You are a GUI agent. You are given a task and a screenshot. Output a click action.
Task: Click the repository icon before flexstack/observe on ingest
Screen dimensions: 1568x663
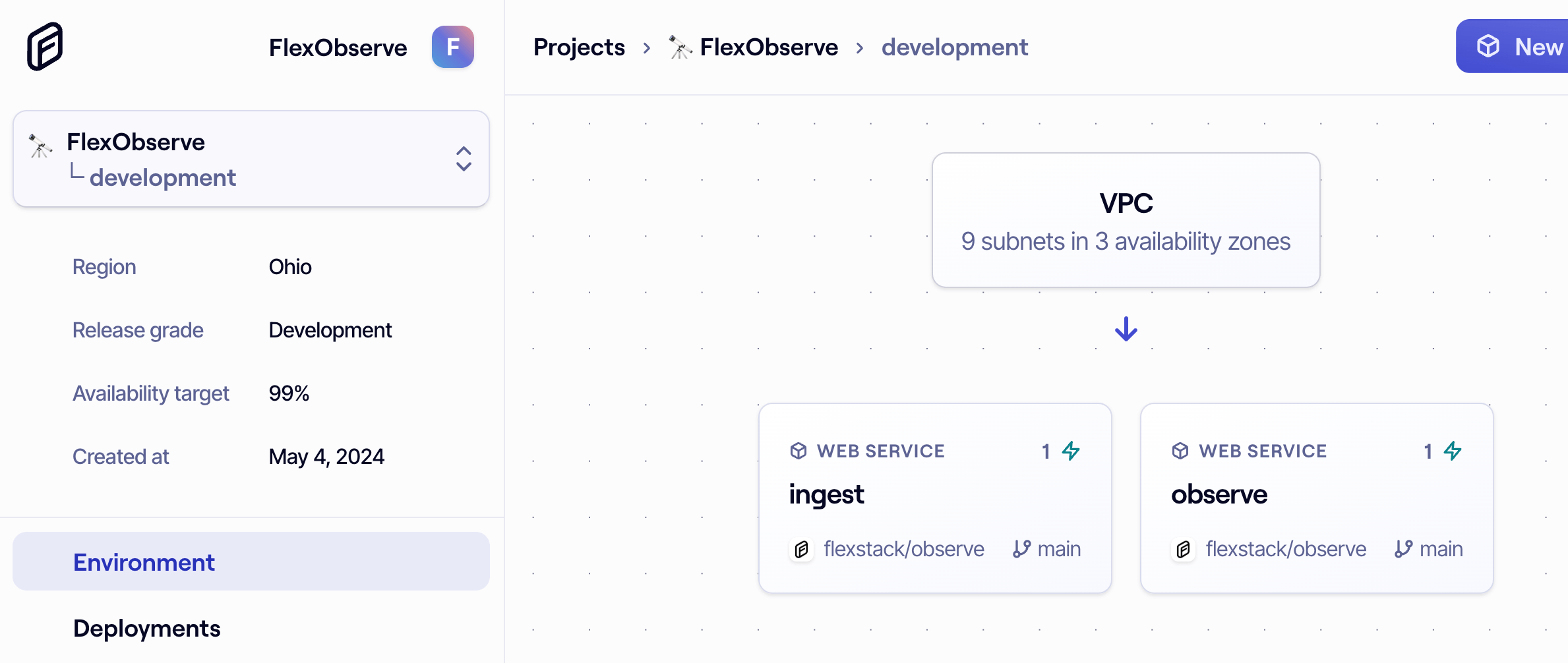click(801, 549)
